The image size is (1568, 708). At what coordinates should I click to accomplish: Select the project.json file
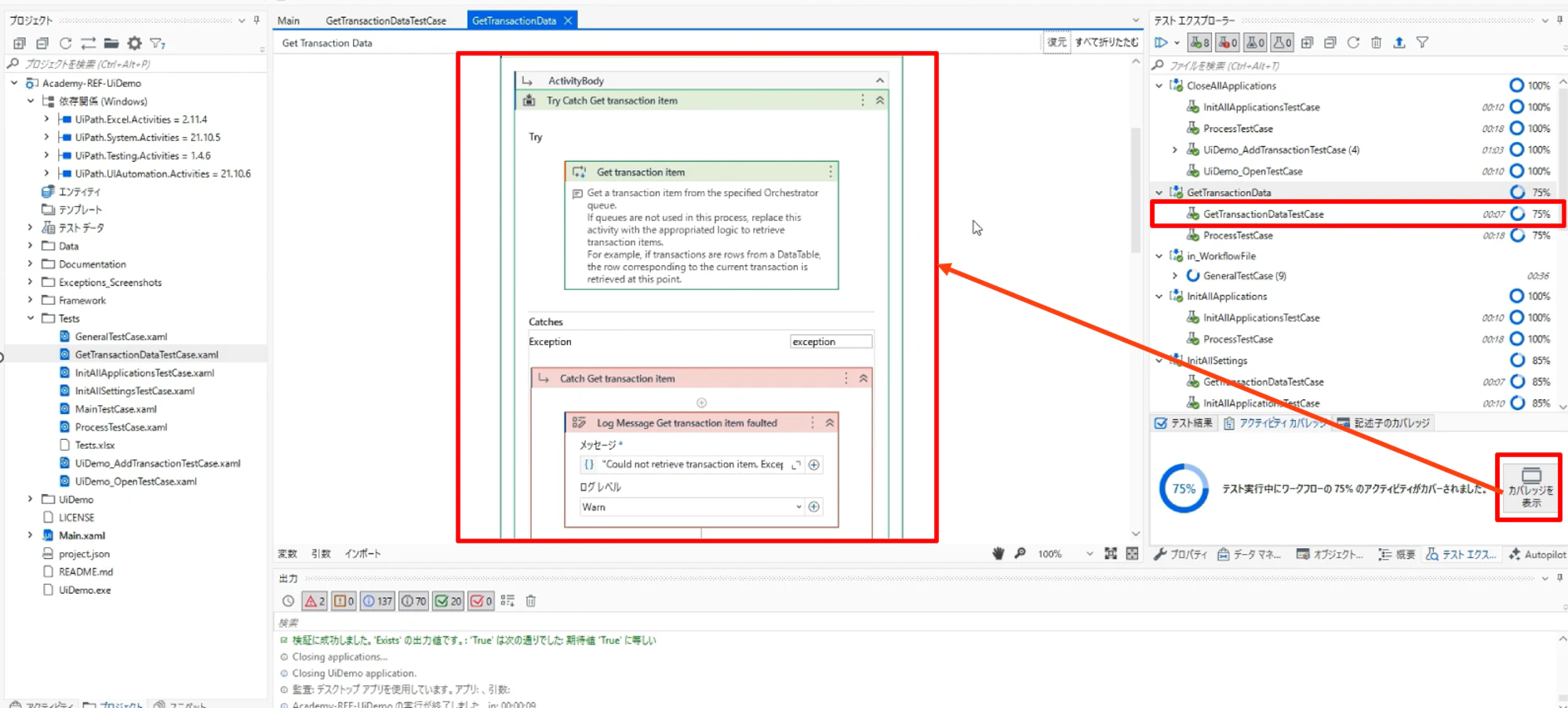coord(84,554)
